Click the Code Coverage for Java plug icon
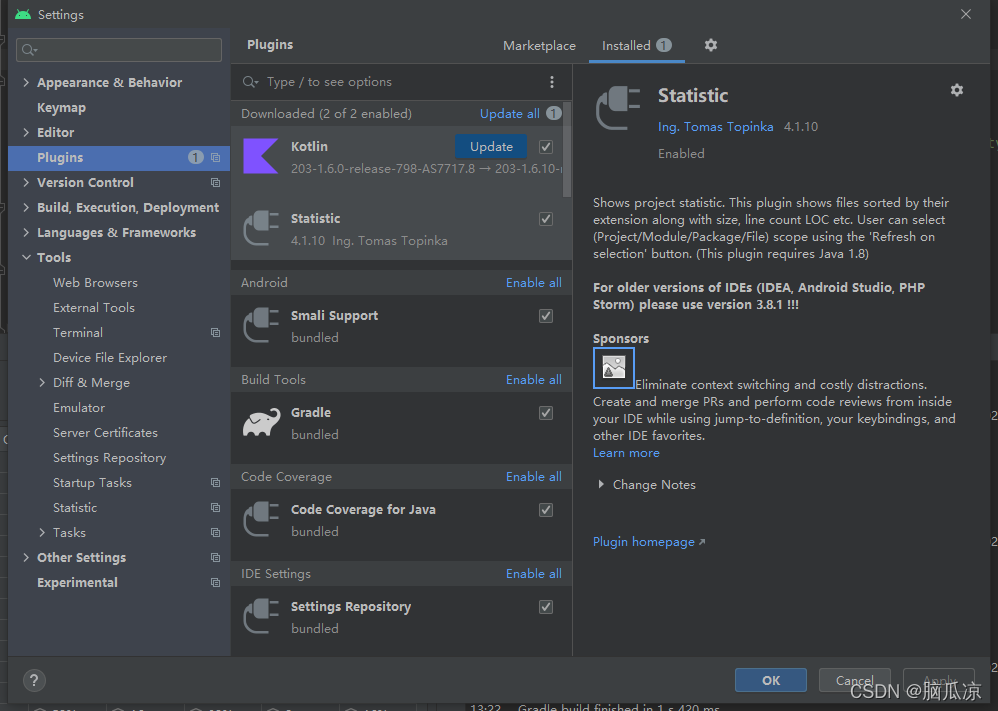The image size is (998, 711). pyautogui.click(x=261, y=519)
